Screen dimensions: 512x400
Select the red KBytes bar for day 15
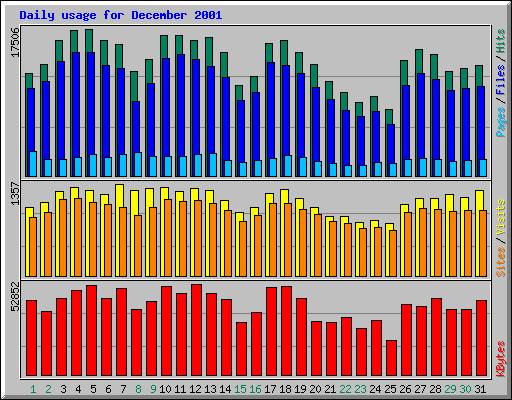tap(241, 349)
